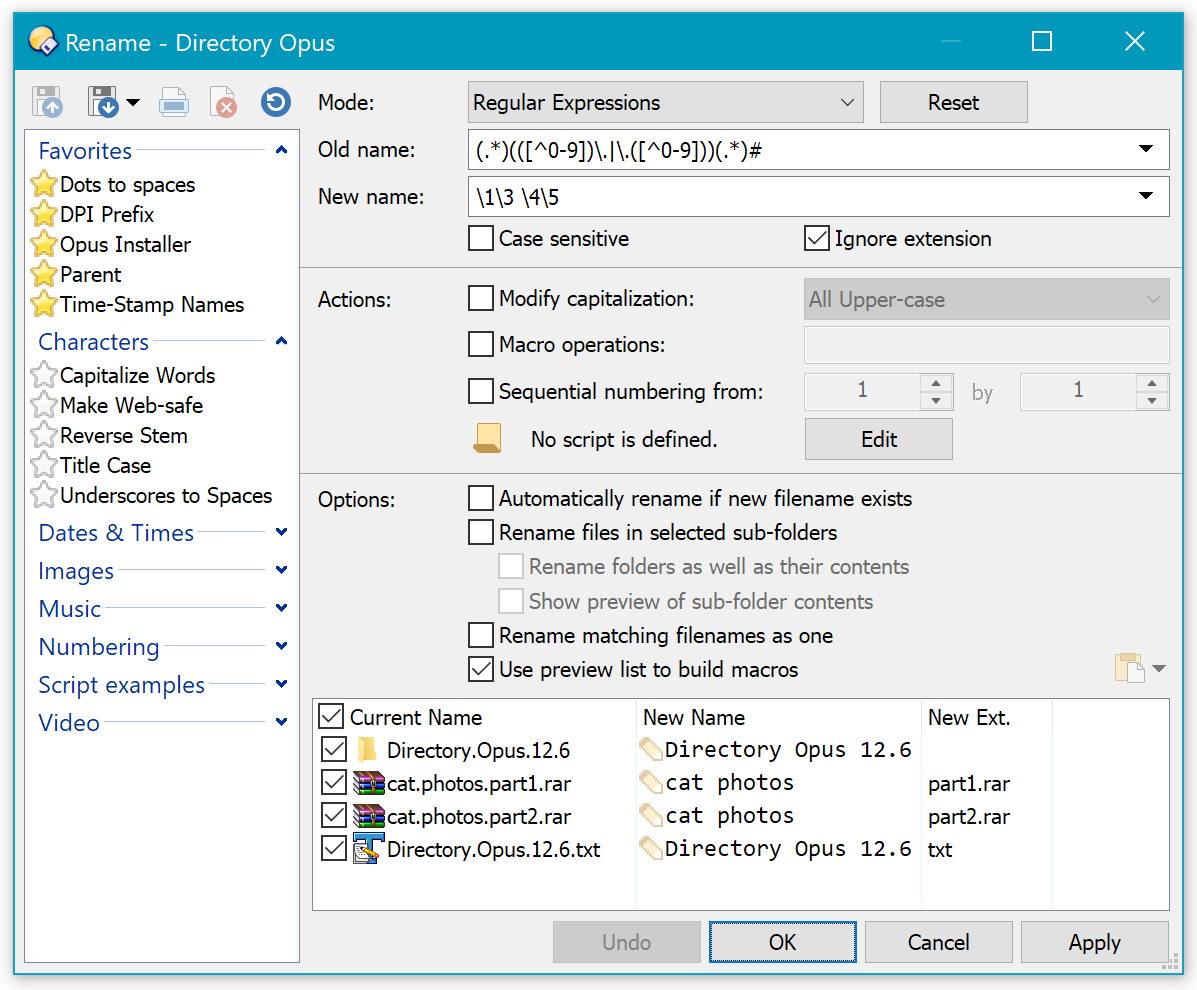The width and height of the screenshot is (1197, 990).
Task: Increase the Sequential numbering from value
Action: (x=936, y=382)
